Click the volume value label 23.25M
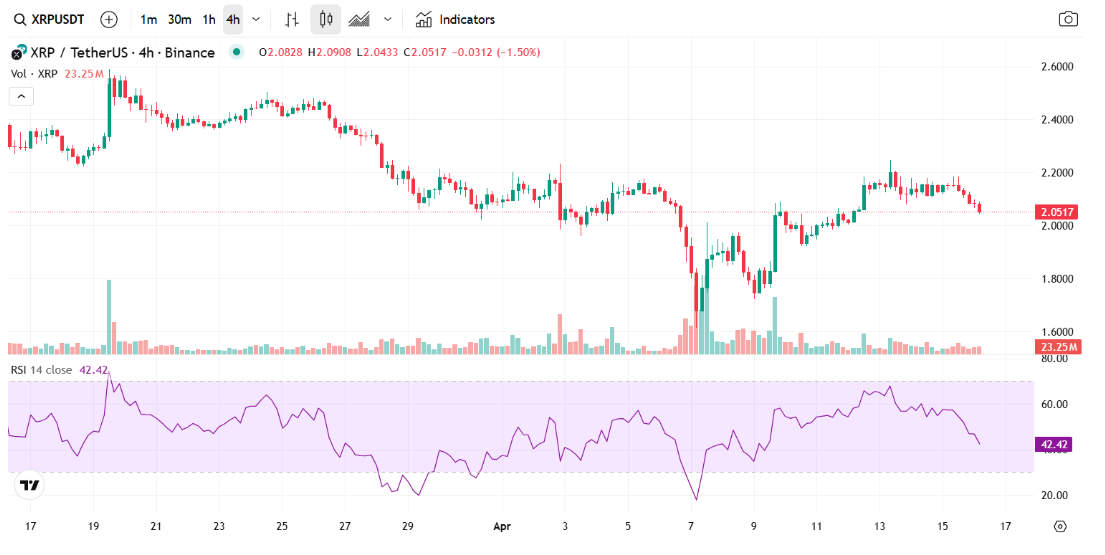This screenshot has width=1105, height=555. 1058,347
